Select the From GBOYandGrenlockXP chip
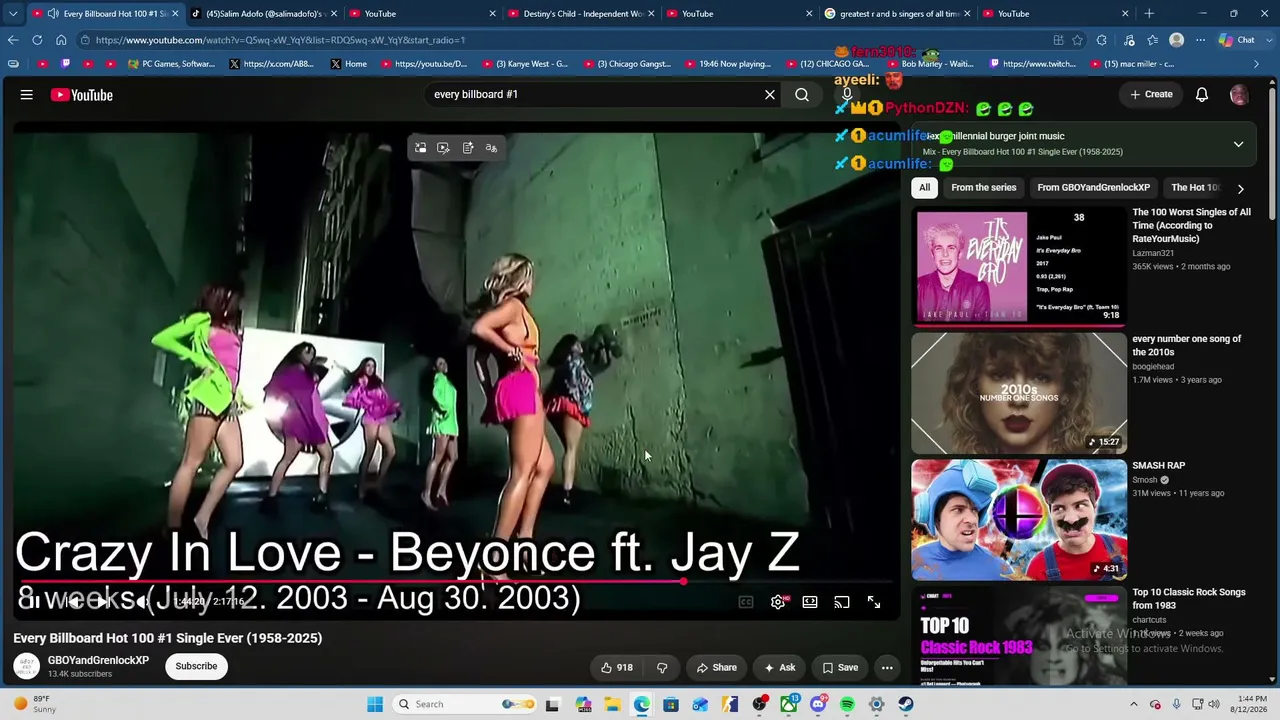1280x720 pixels. click(x=1094, y=188)
